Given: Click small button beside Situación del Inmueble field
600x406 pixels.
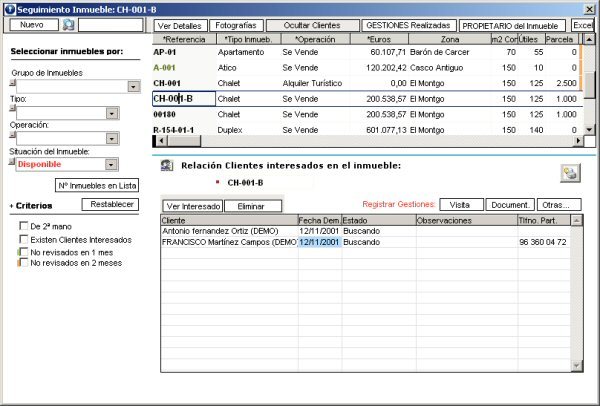Looking at the screenshot, I should [x=12, y=161].
